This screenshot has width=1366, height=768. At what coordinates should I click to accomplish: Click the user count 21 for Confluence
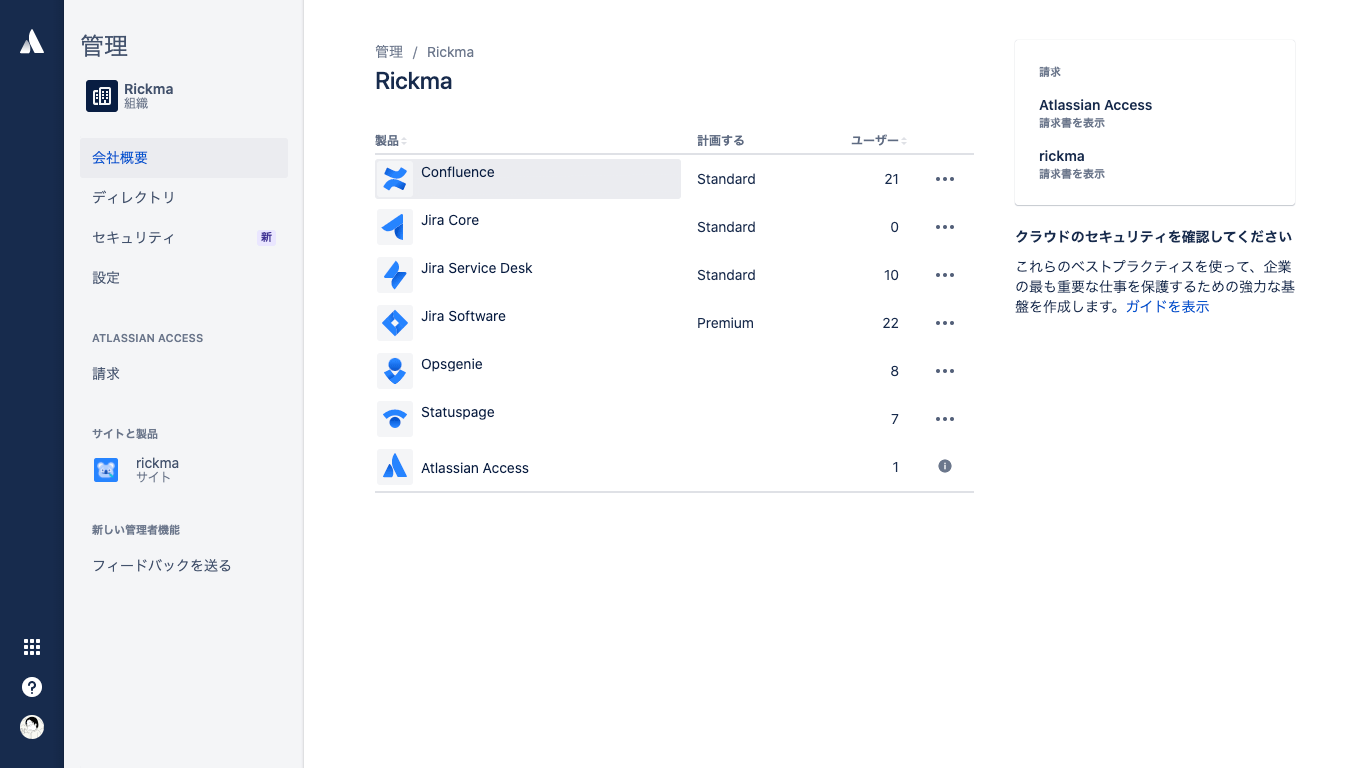(891, 179)
